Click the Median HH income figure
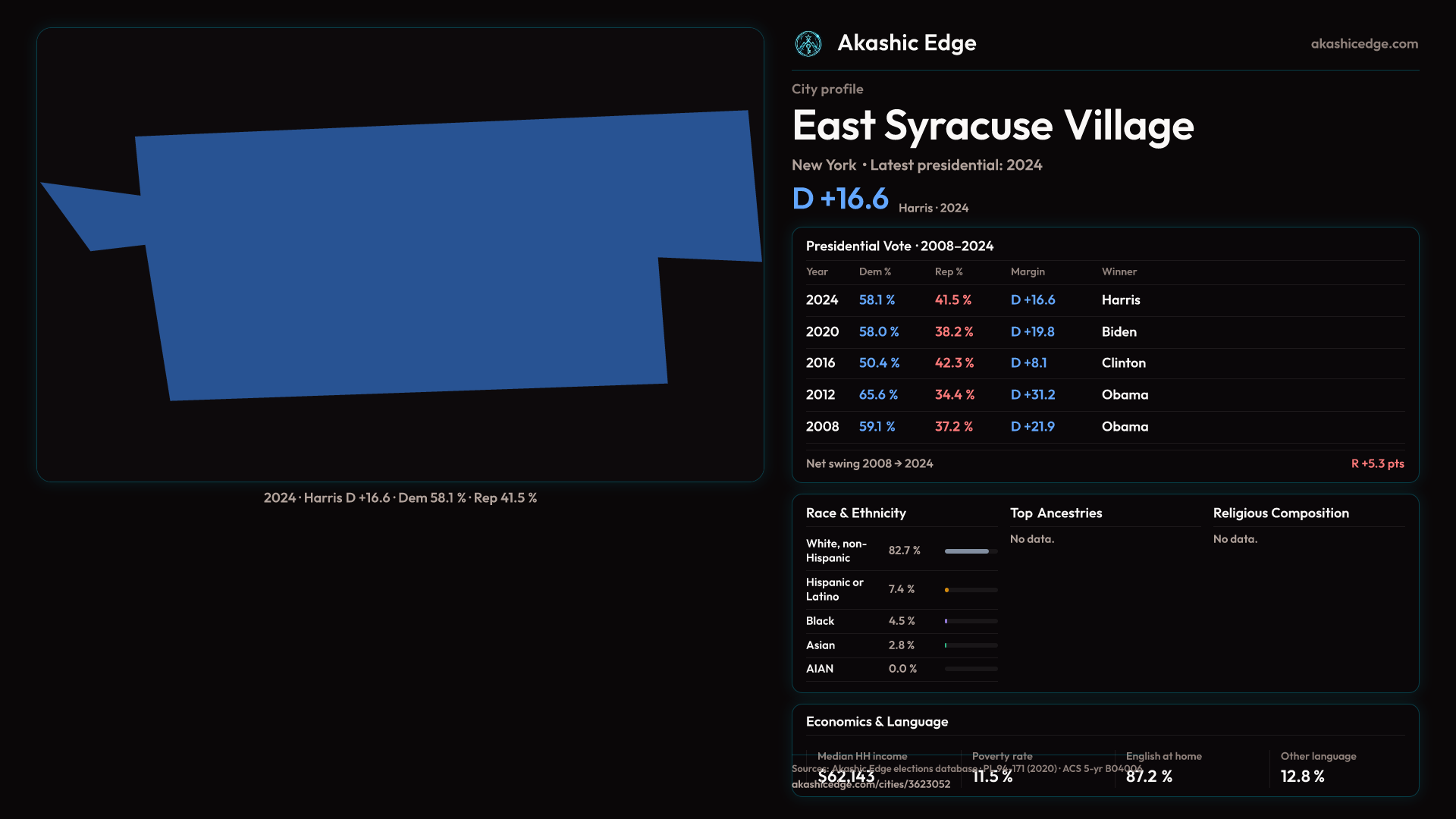1456x819 pixels. click(x=846, y=777)
